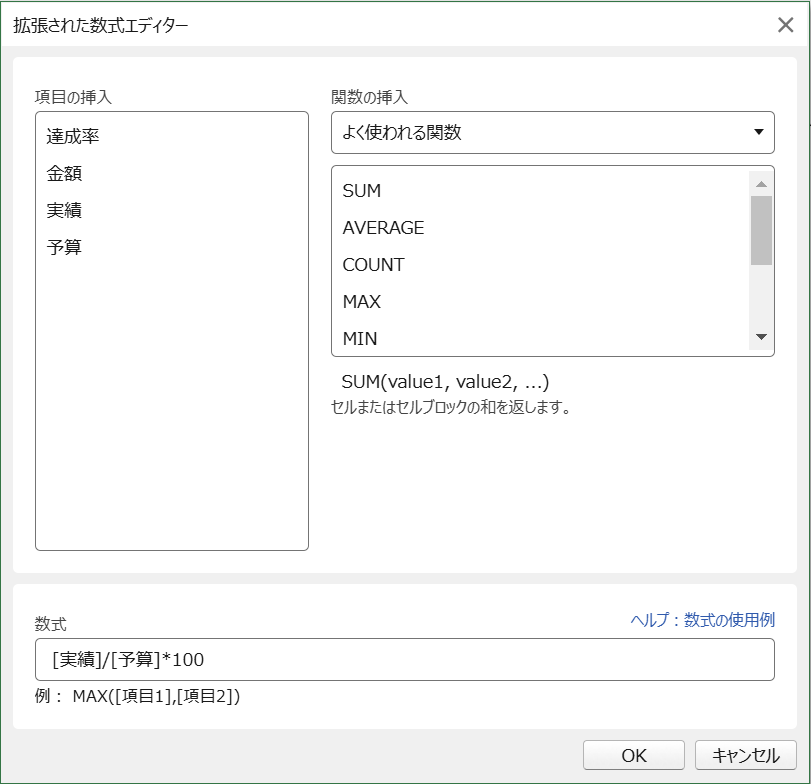This screenshot has width=811, height=784.
Task: Select the SUM function
Action: click(362, 191)
